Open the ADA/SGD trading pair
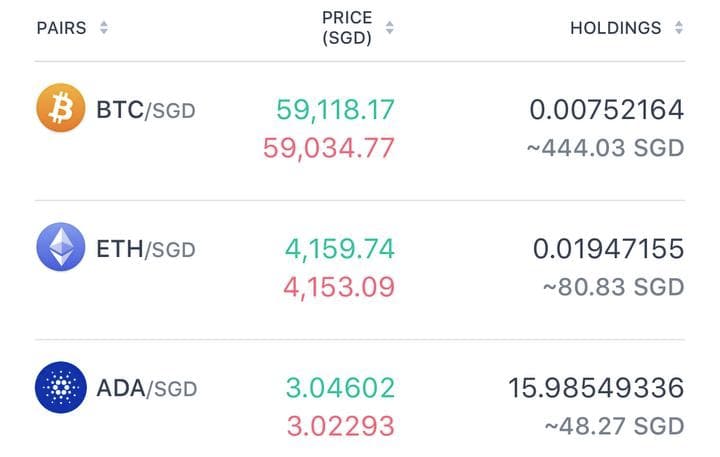This screenshot has width=720, height=457. click(x=146, y=387)
